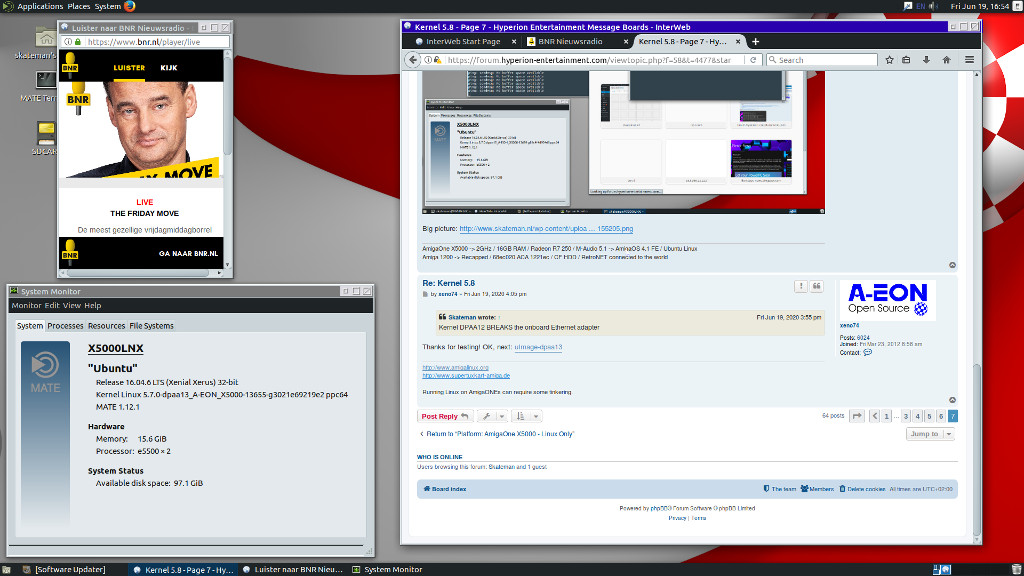Expand the post sort options dropdown

coord(526,416)
